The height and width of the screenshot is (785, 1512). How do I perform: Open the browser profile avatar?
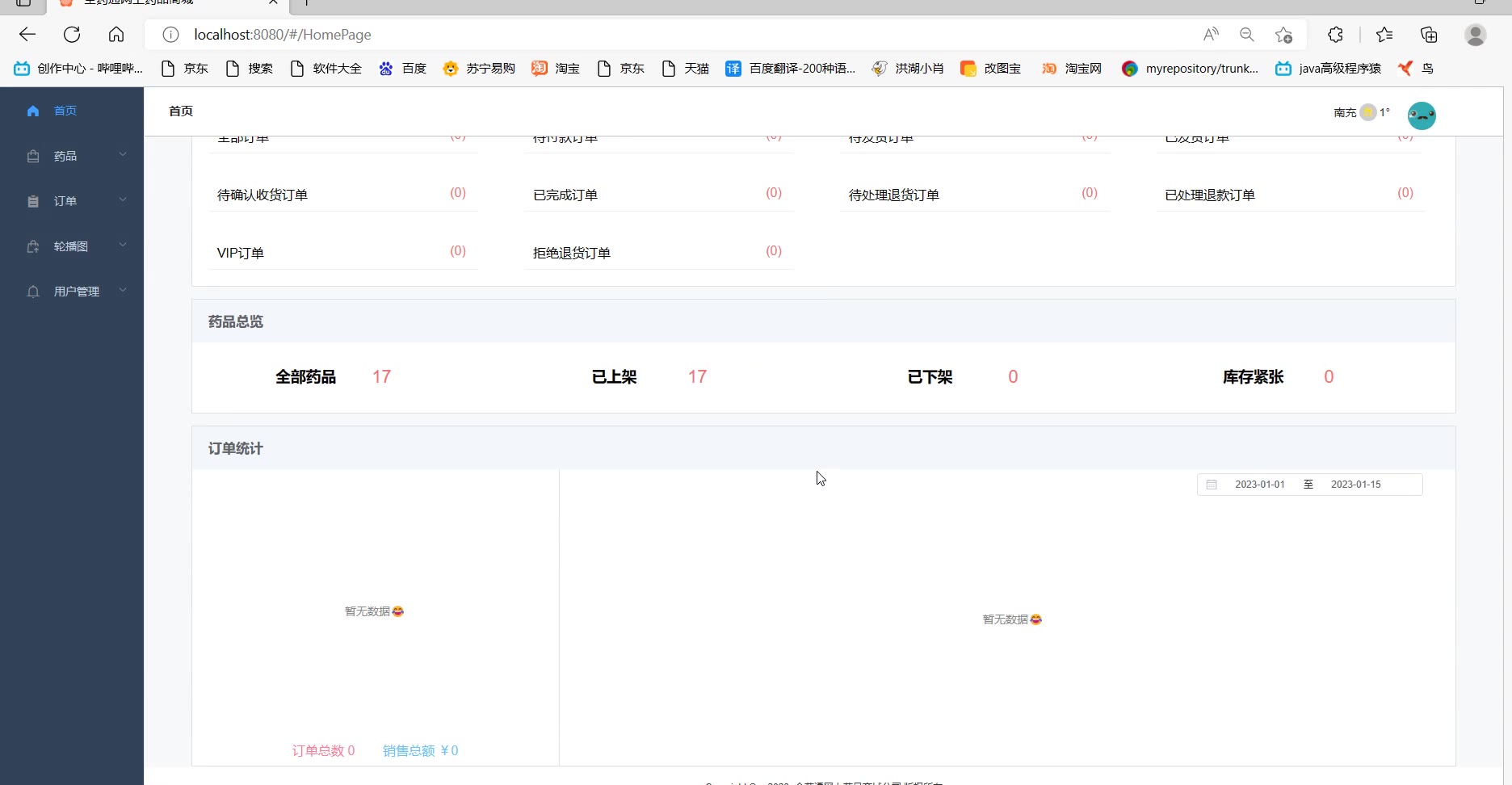(x=1476, y=35)
